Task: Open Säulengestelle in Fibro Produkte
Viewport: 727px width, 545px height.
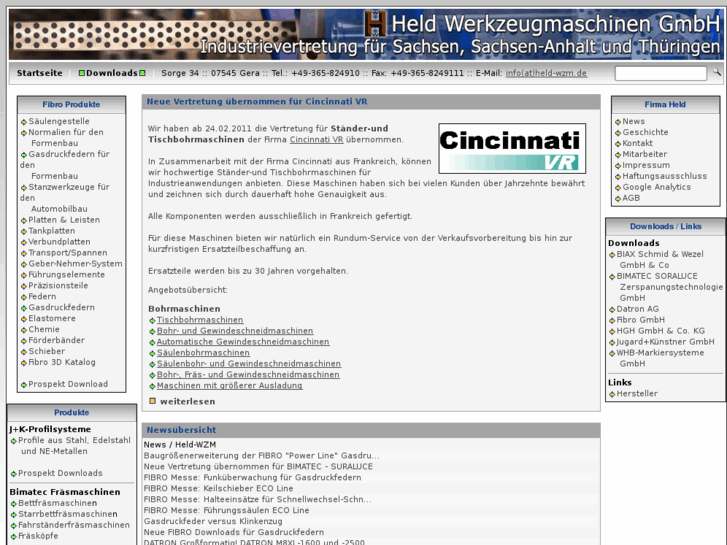Action: (x=59, y=121)
